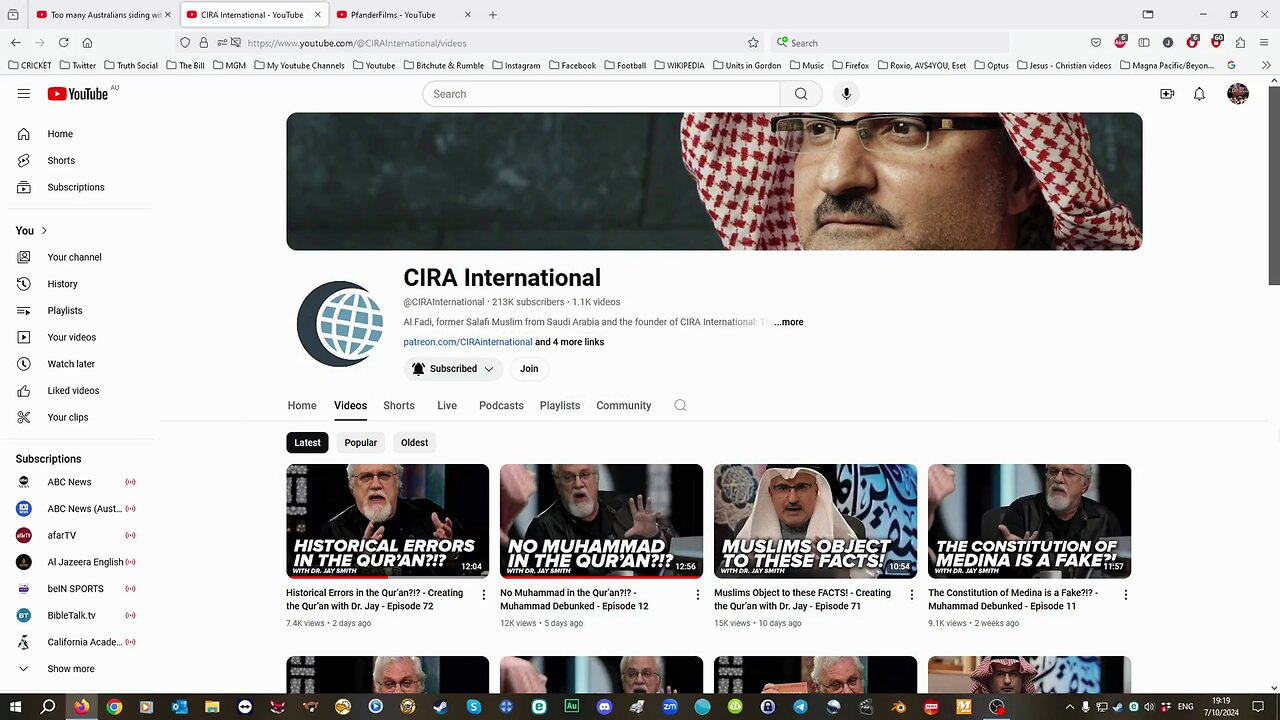Open Muslims Object to These Facts thumbnail

(x=815, y=521)
